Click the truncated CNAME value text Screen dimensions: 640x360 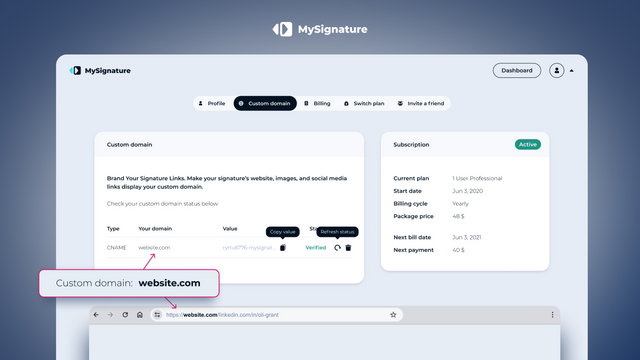click(x=249, y=248)
